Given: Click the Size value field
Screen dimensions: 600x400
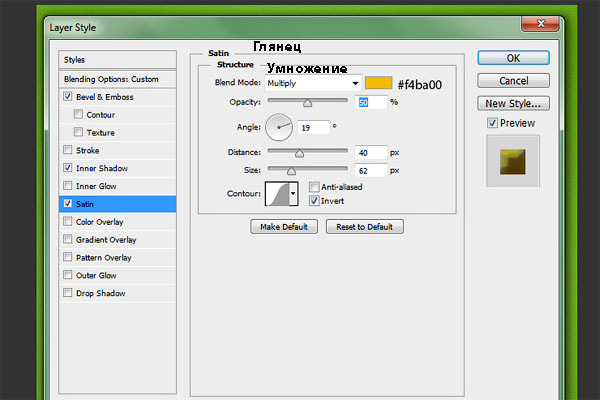Looking at the screenshot, I should click(x=371, y=171).
